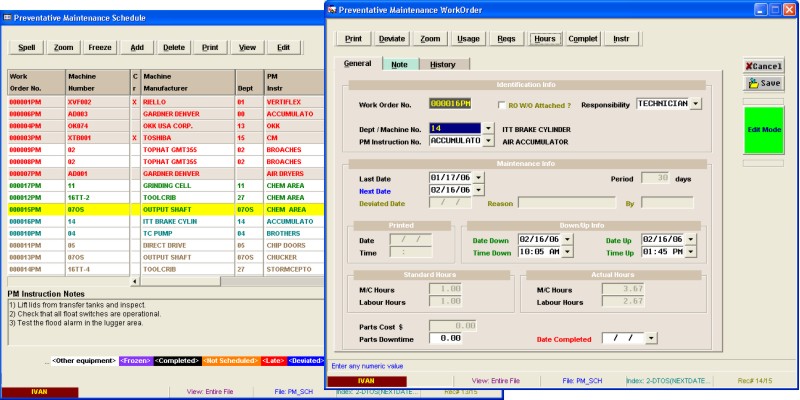
Task: Click the Save button with disk icon
Action: 765,84
